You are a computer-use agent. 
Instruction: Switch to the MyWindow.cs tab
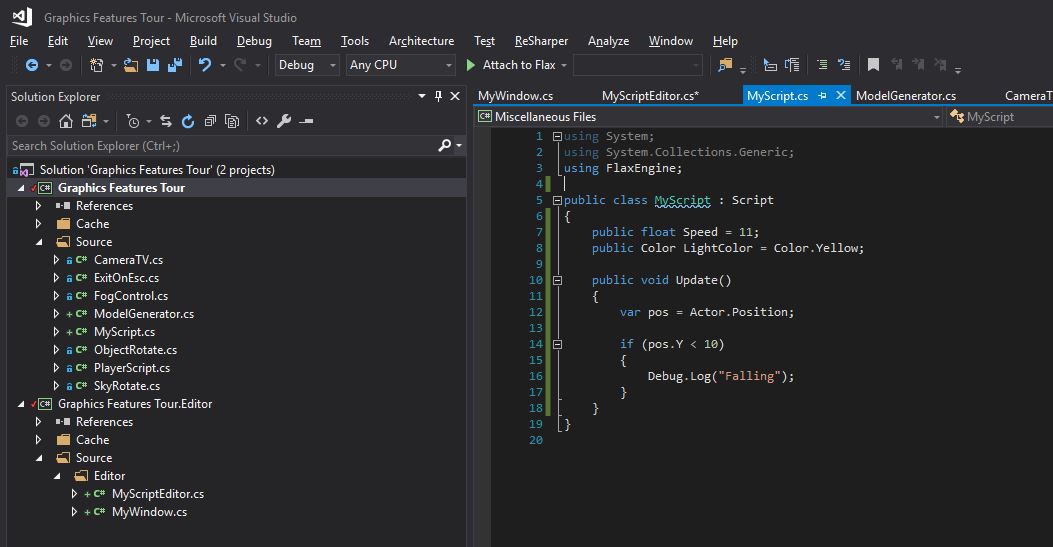click(x=515, y=96)
